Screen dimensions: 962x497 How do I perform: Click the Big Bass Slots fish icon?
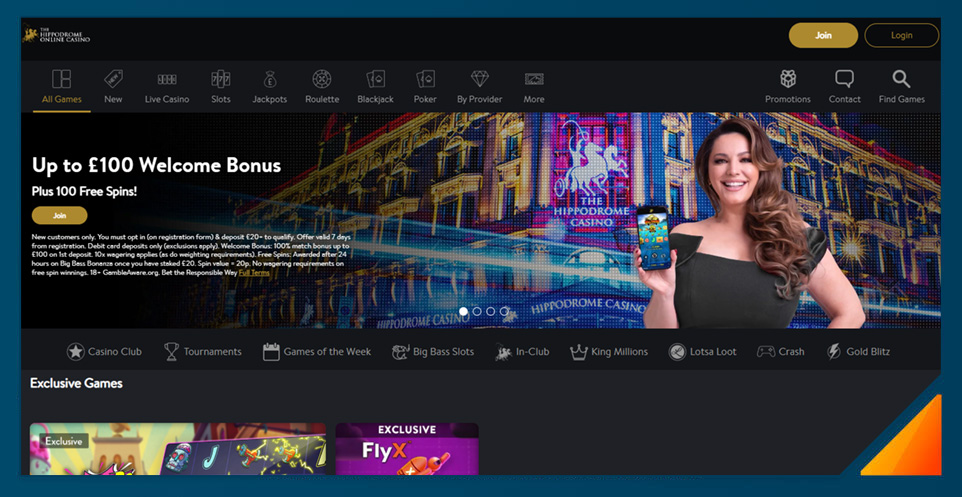pos(400,352)
